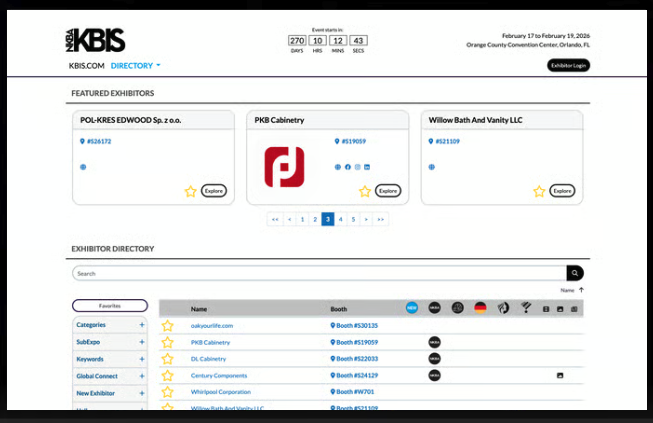Expand the Categories filter
This screenshot has width=653, height=423.
click(141, 325)
